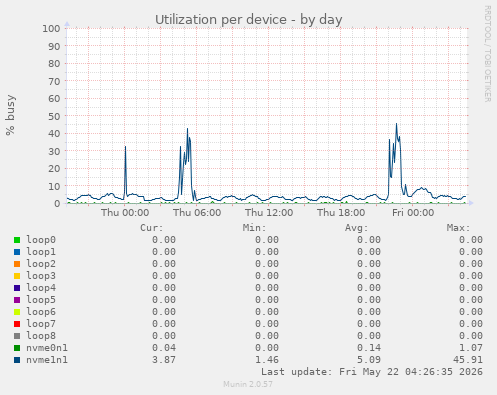The width and height of the screenshot is (497, 395).
Task: Click the Thu 06:00 time axis label
Action: 197,212
